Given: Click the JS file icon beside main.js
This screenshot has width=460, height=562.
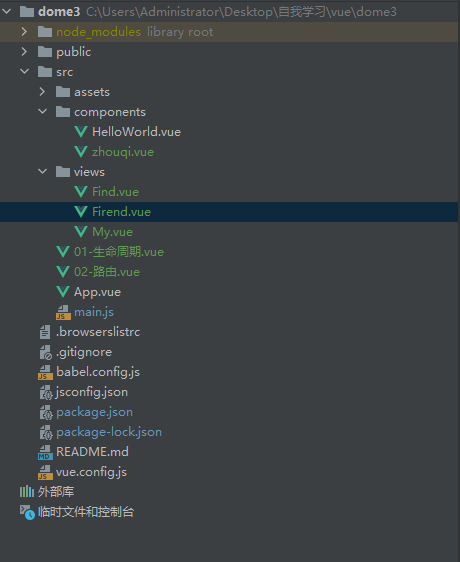Looking at the screenshot, I should [63, 312].
